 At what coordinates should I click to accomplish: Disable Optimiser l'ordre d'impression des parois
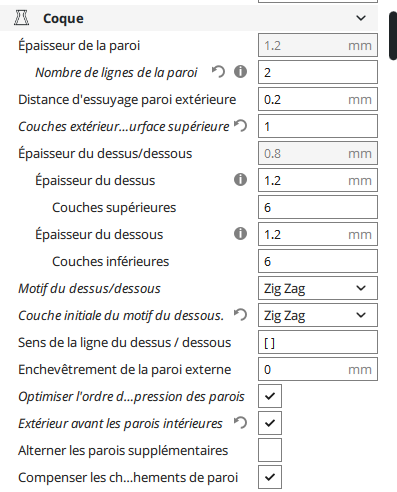tap(270, 396)
